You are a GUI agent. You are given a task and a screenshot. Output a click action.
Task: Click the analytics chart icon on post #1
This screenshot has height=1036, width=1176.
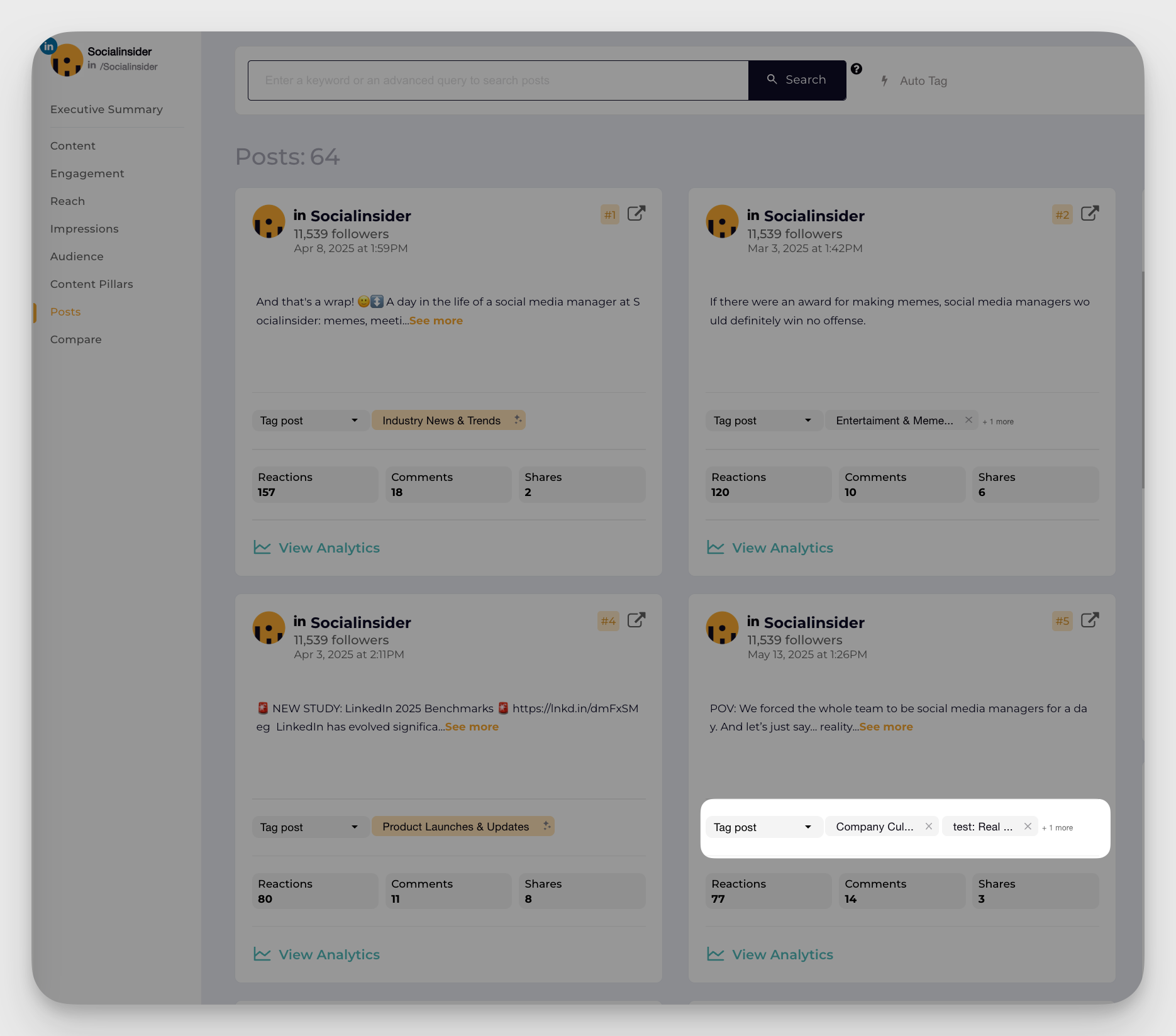[x=262, y=548]
